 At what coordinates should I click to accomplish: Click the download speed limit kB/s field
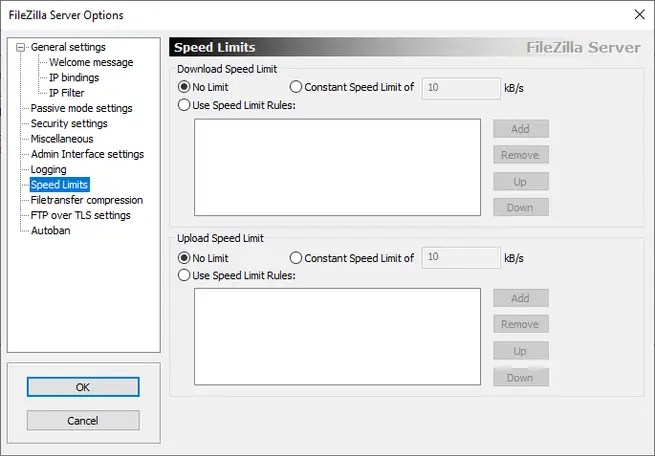(460, 88)
